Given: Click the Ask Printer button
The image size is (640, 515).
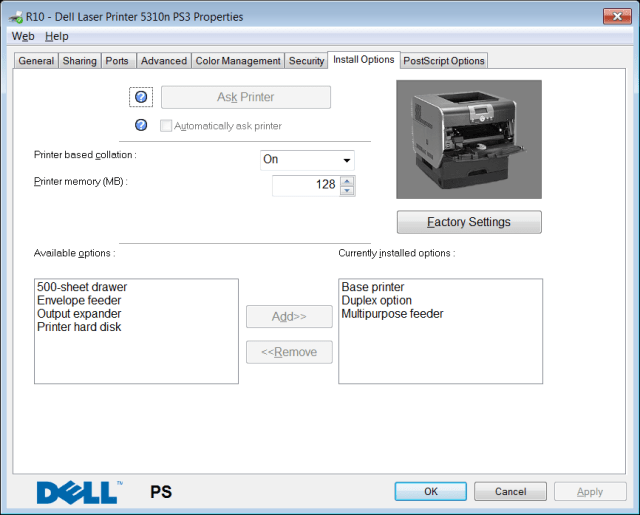Looking at the screenshot, I should 246,97.
